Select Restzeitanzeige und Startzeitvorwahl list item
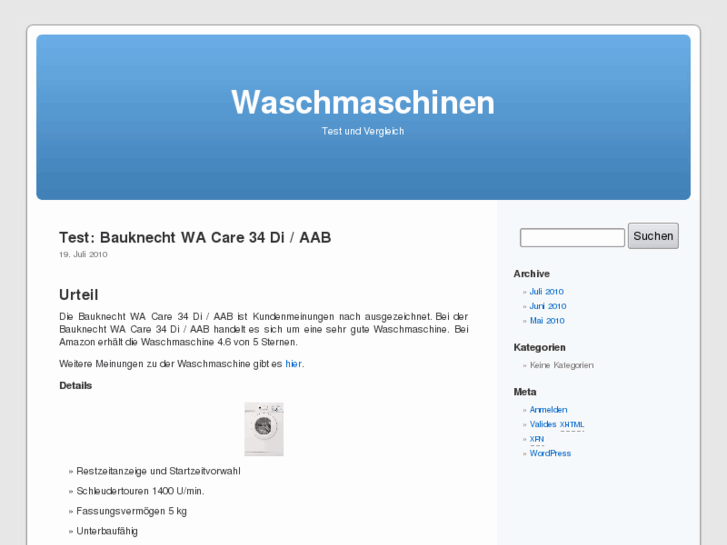The image size is (727, 545). coord(158,471)
